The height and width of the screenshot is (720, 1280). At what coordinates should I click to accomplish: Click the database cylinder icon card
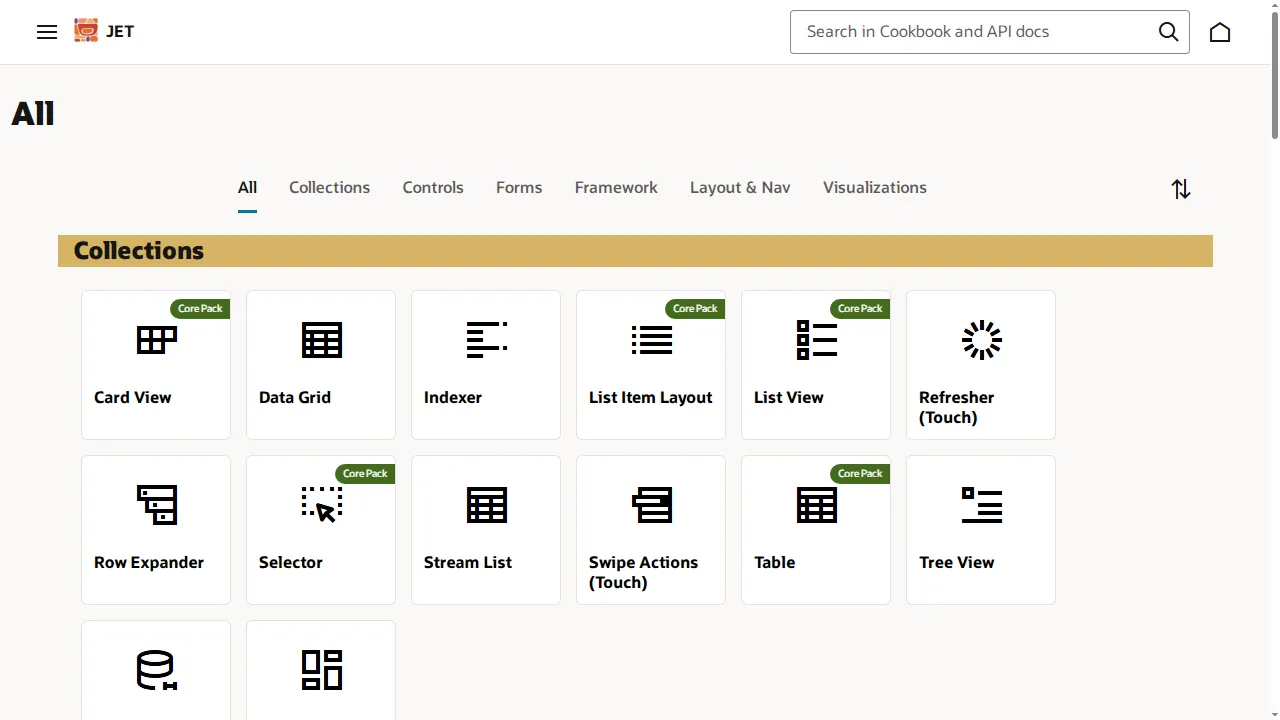click(156, 670)
